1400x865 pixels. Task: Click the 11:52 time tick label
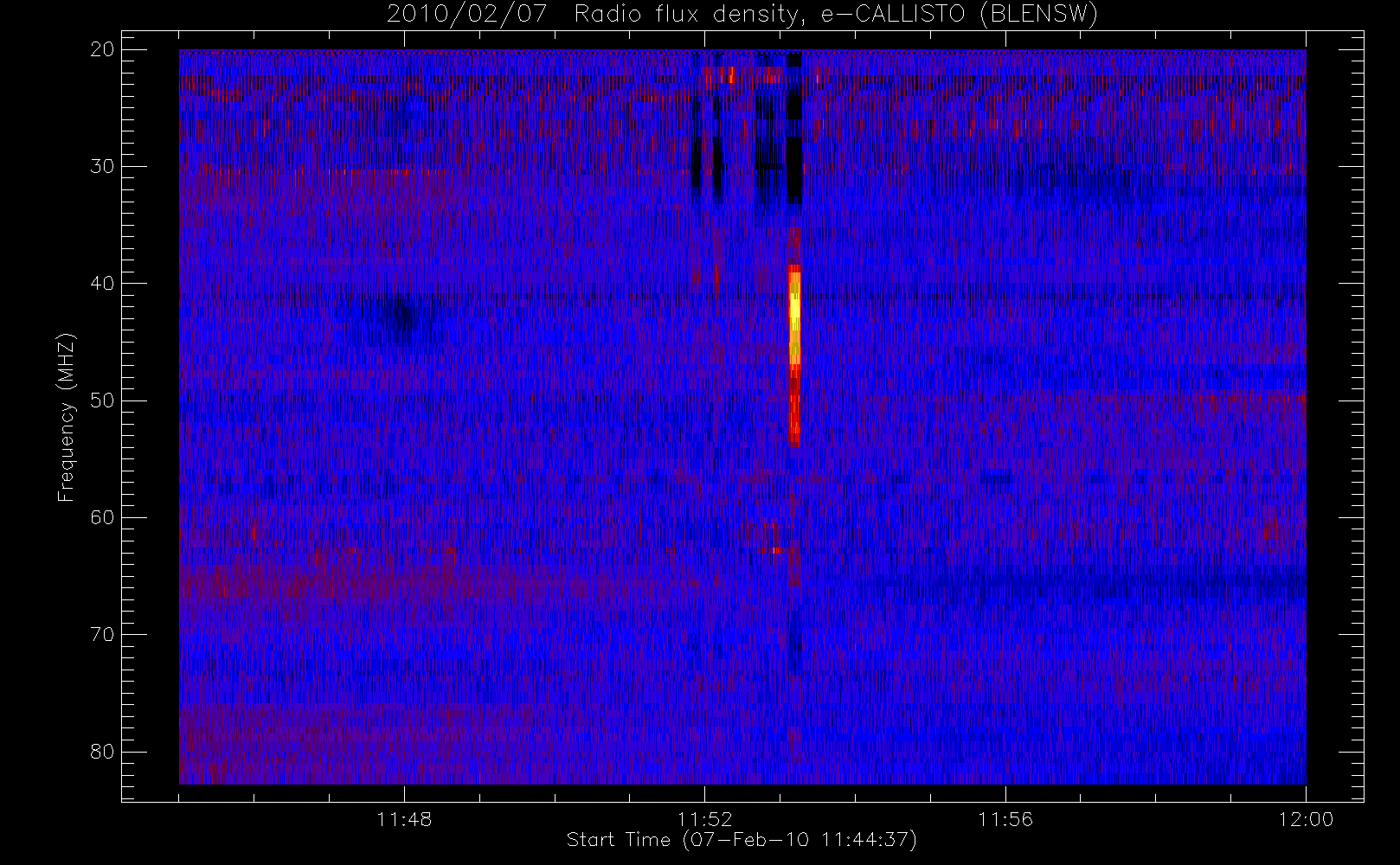704,819
